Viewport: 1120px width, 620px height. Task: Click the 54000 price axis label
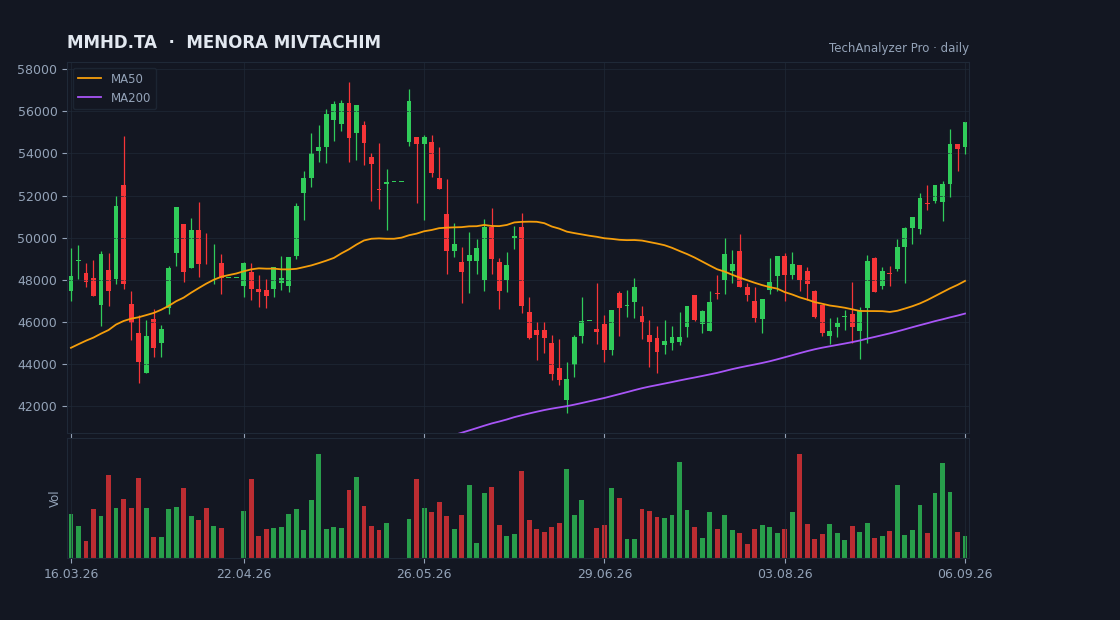(x=37, y=154)
